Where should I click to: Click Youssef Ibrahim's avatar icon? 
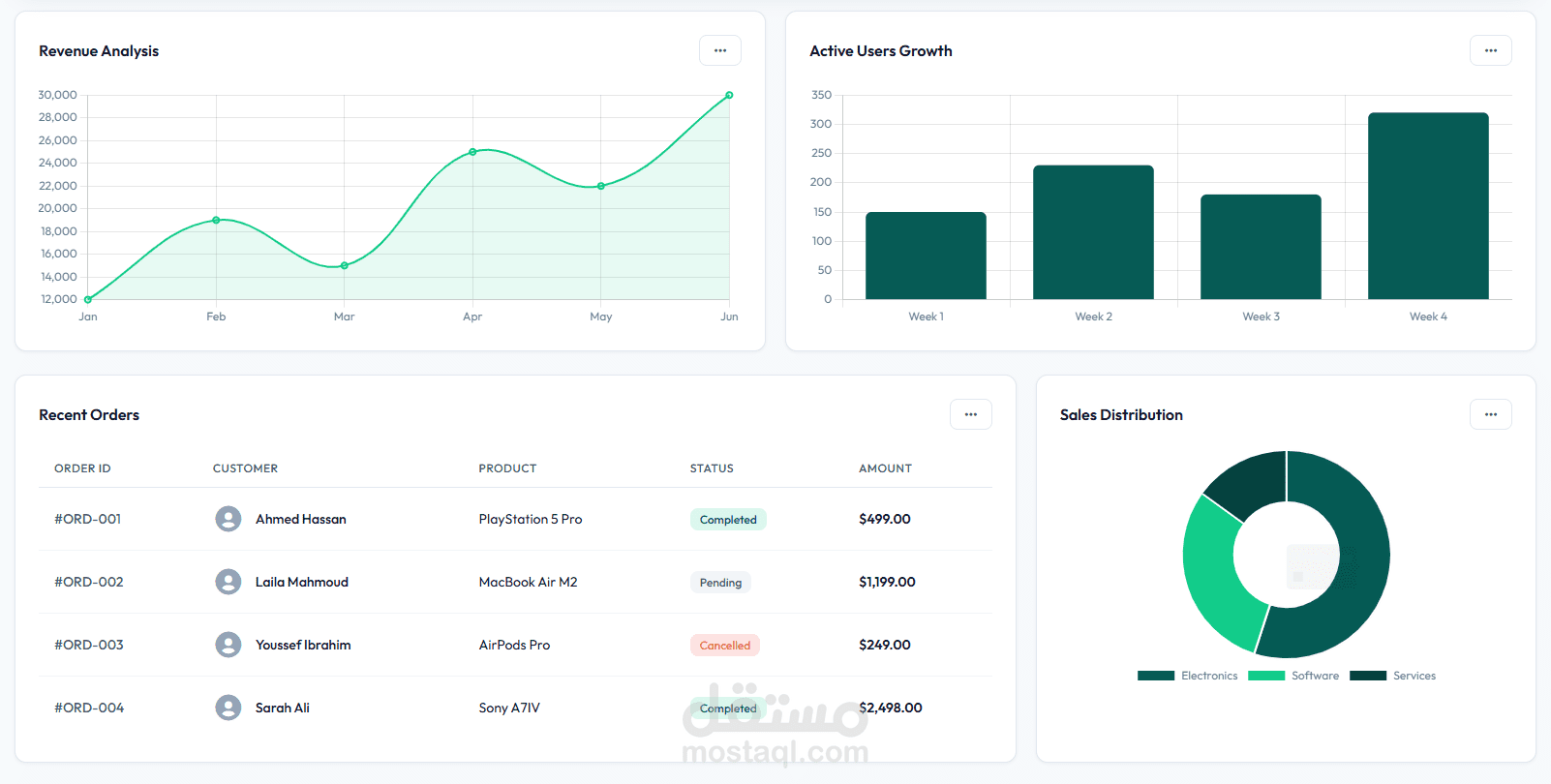point(228,645)
